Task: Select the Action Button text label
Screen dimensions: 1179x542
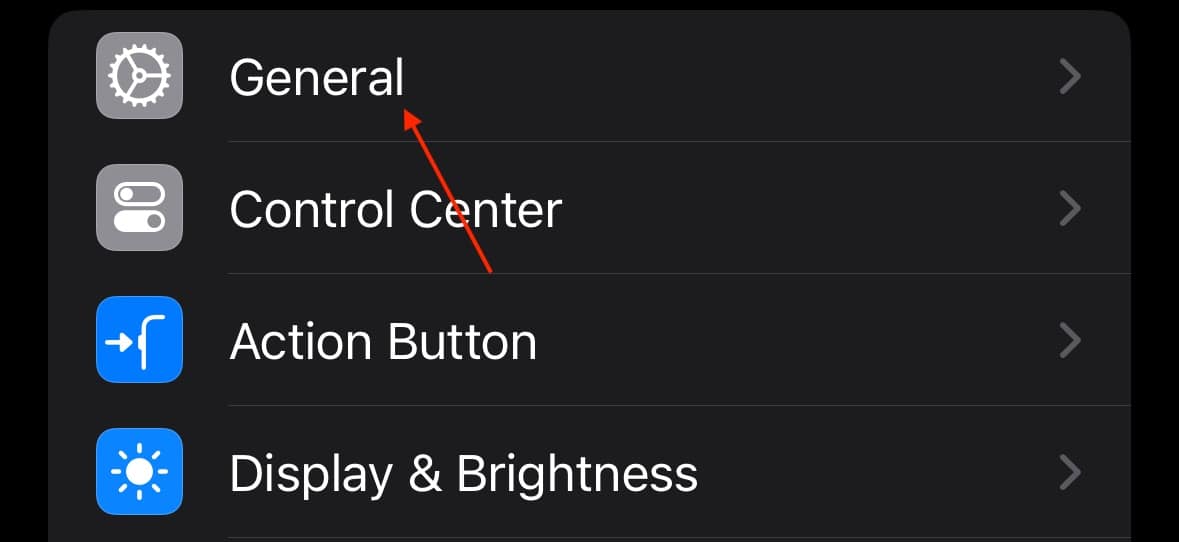Action: click(x=383, y=341)
